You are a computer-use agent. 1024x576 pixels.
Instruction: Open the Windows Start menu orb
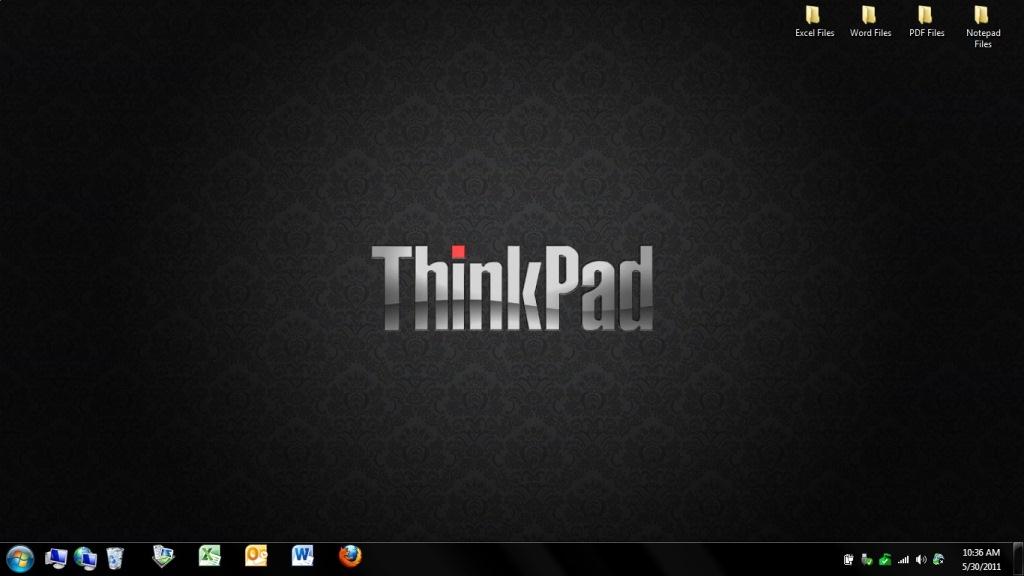(20, 558)
